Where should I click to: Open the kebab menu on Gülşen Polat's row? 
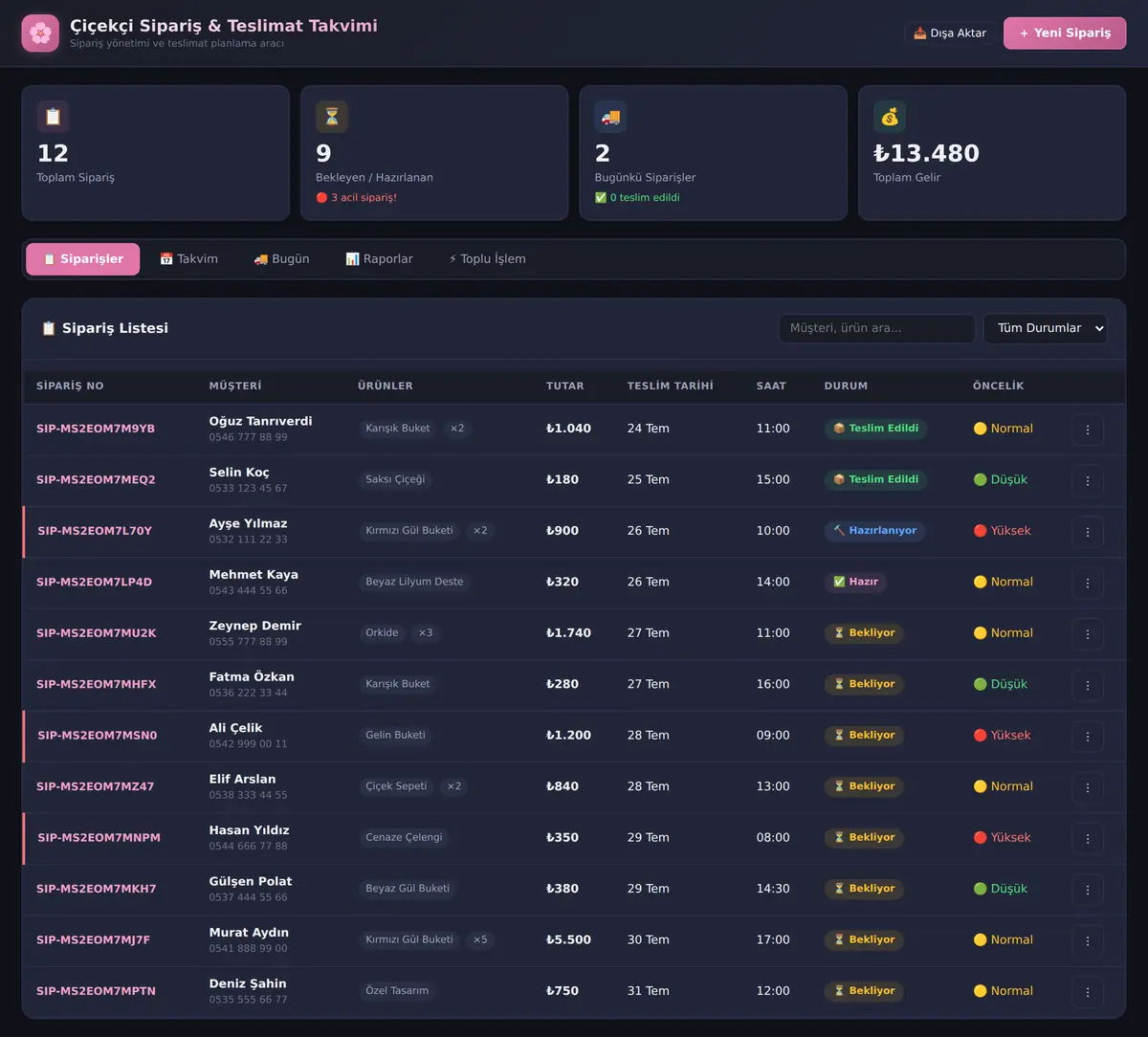click(x=1088, y=890)
